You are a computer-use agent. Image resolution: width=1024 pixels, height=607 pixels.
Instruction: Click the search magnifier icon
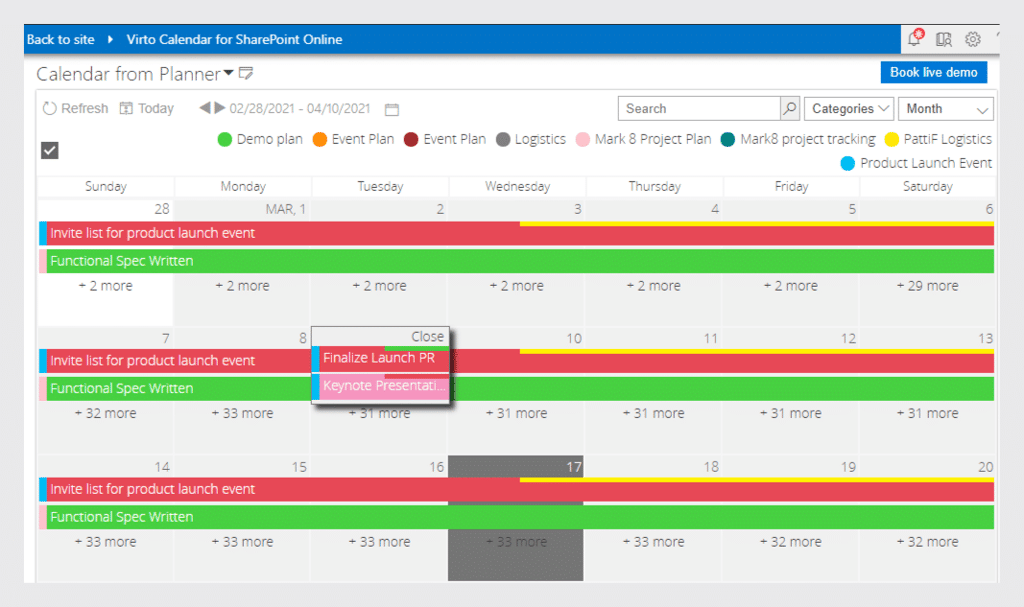790,108
